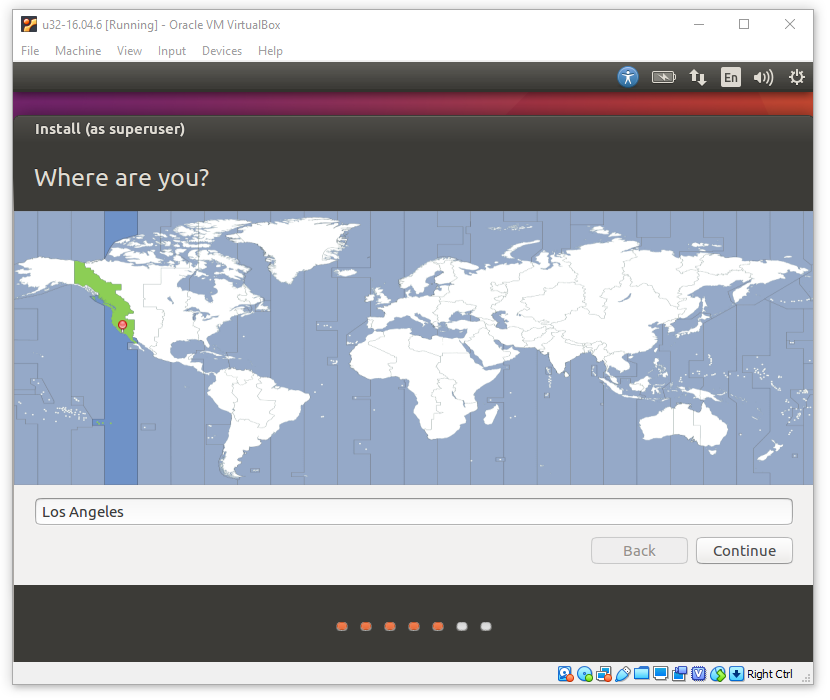The width and height of the screenshot is (830, 700).
Task: Click the Back button
Action: point(639,551)
